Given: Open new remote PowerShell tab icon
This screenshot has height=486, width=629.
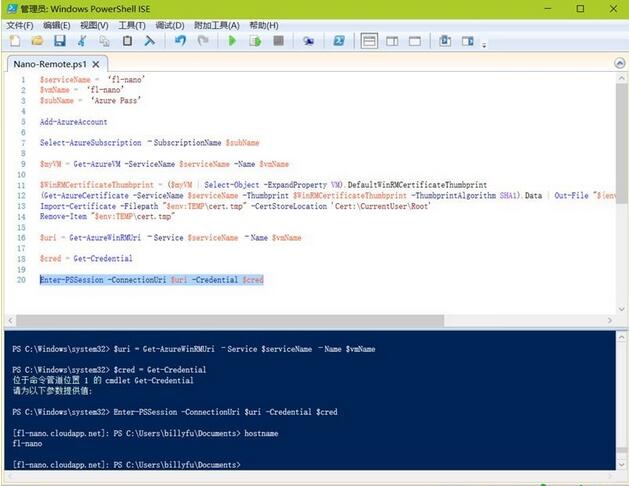Looking at the screenshot, I should pyautogui.click(x=308, y=41).
